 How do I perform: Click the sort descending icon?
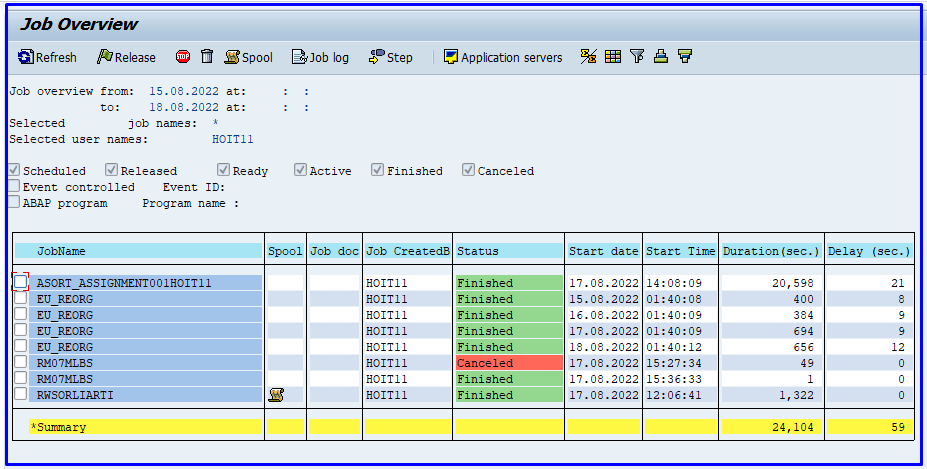pos(685,56)
